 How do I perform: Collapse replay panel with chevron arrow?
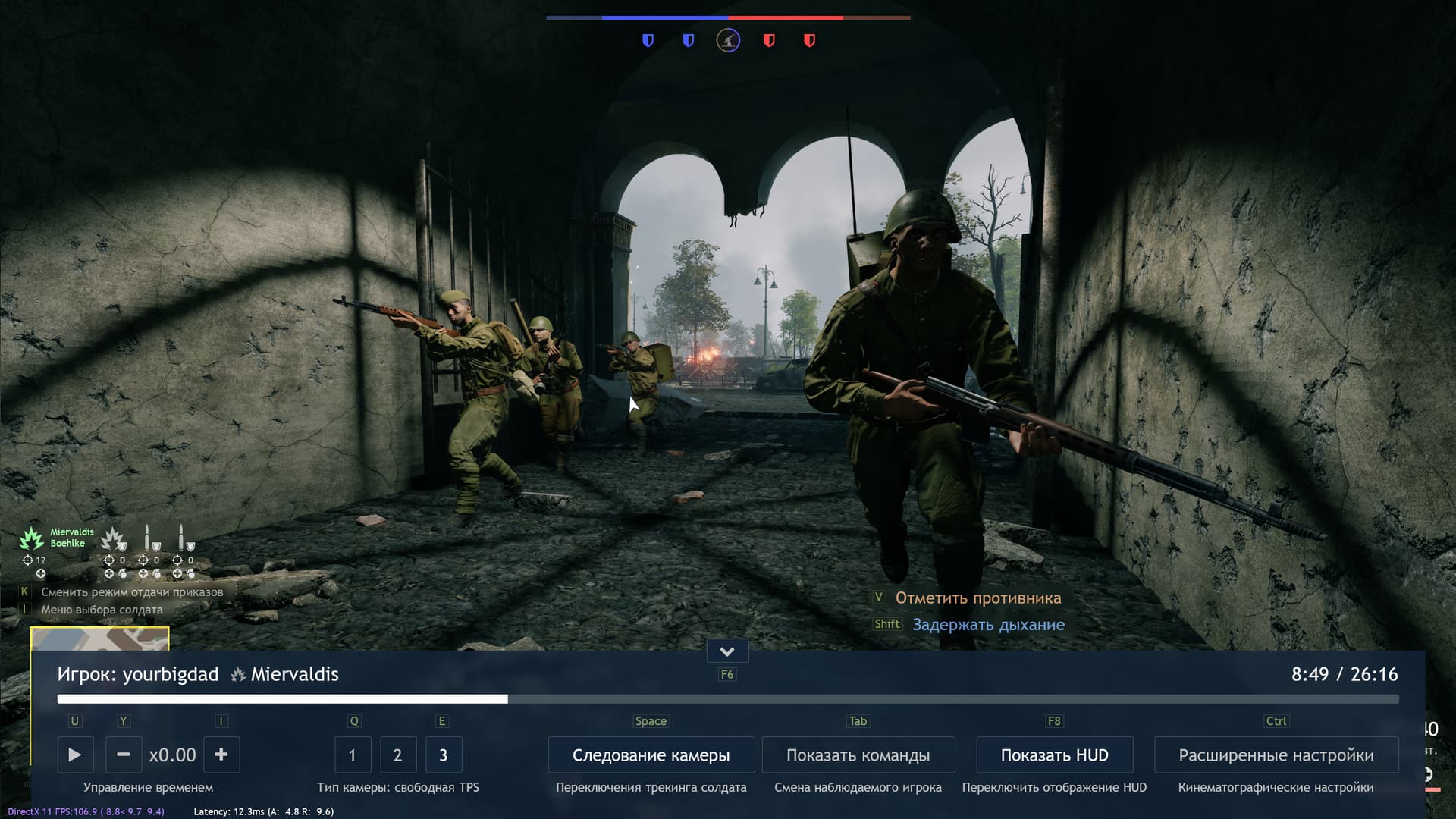coord(726,651)
